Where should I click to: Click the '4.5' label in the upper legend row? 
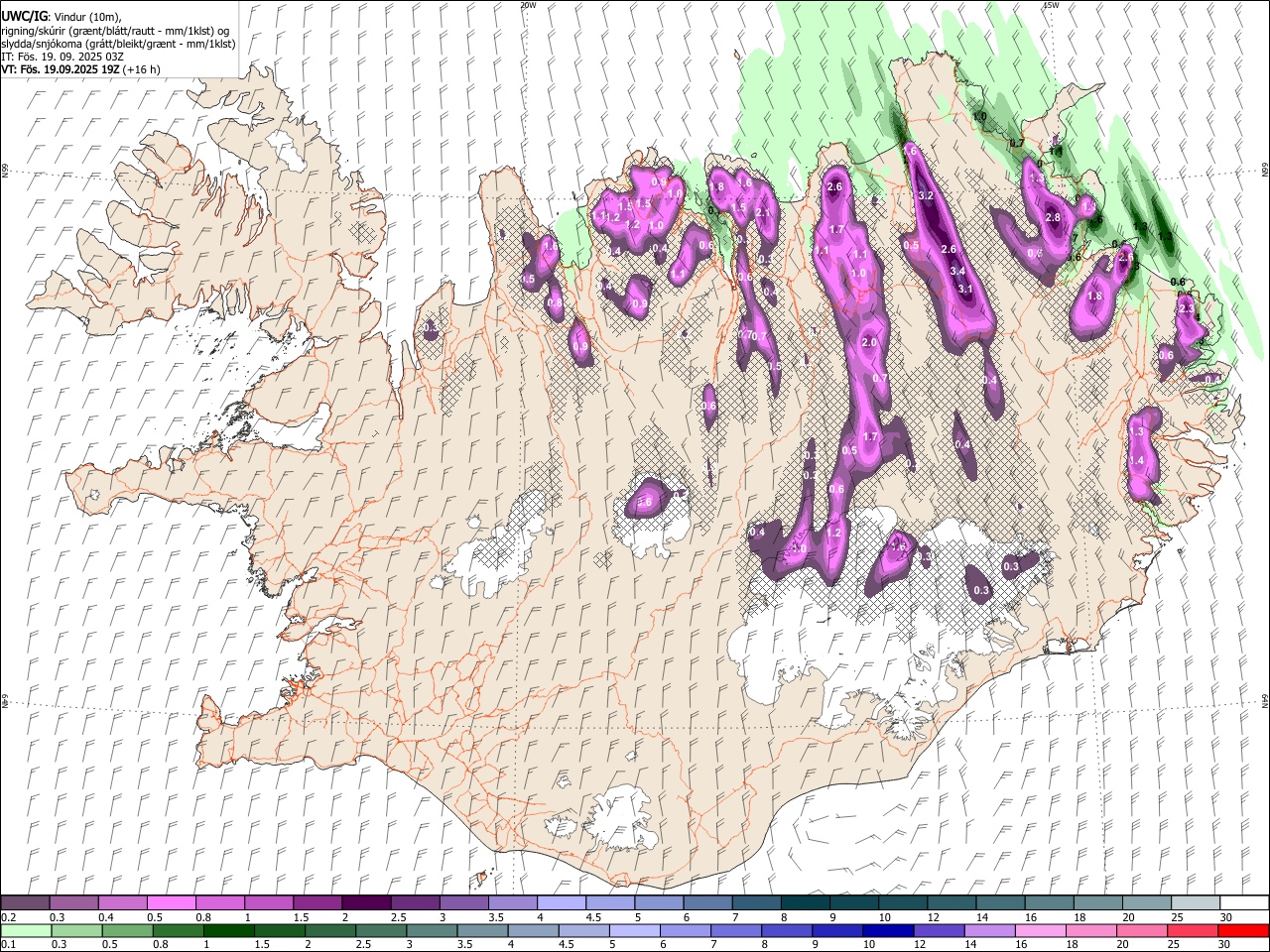click(x=593, y=917)
